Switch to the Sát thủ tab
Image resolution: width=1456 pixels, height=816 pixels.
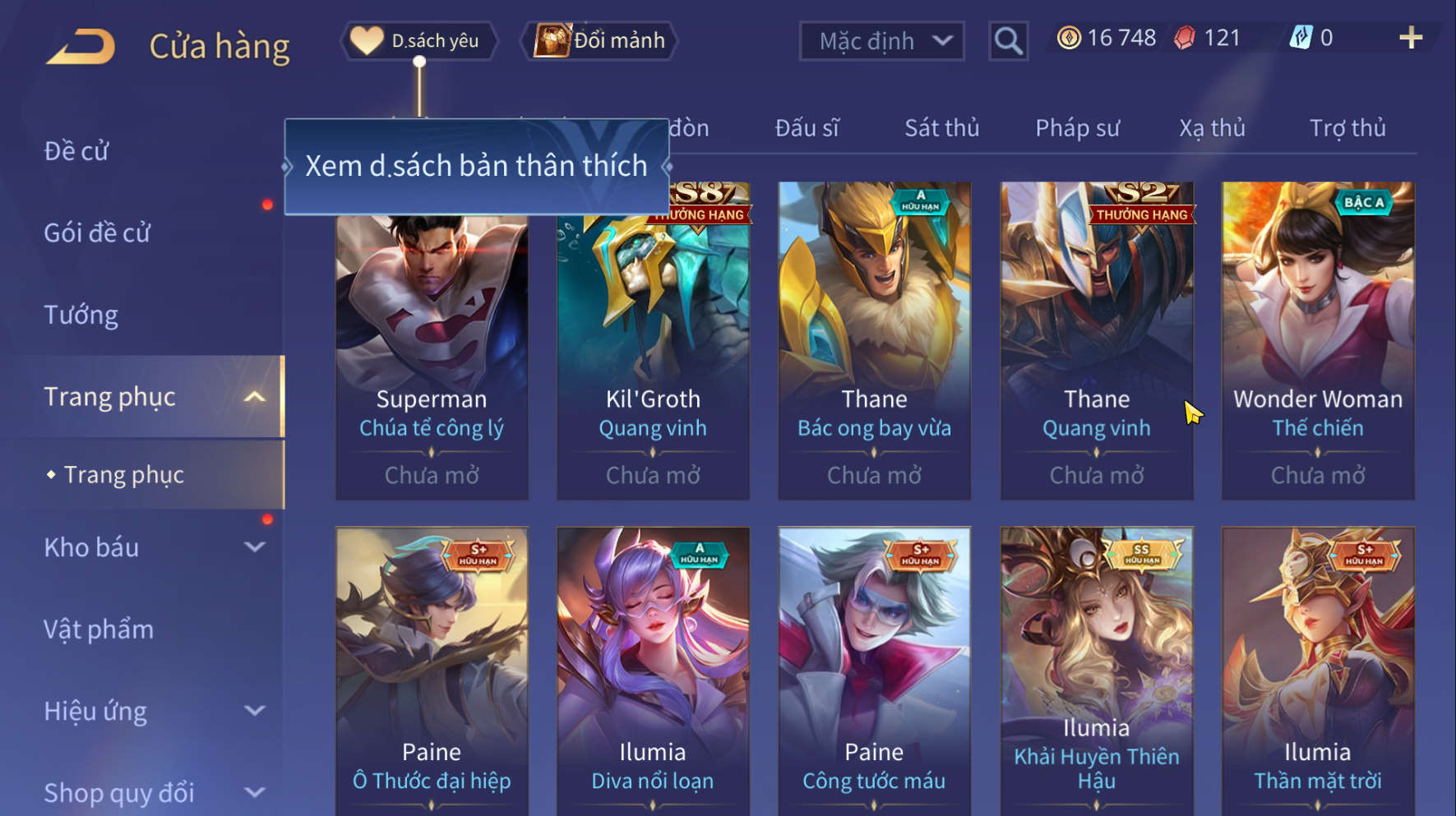click(x=942, y=128)
